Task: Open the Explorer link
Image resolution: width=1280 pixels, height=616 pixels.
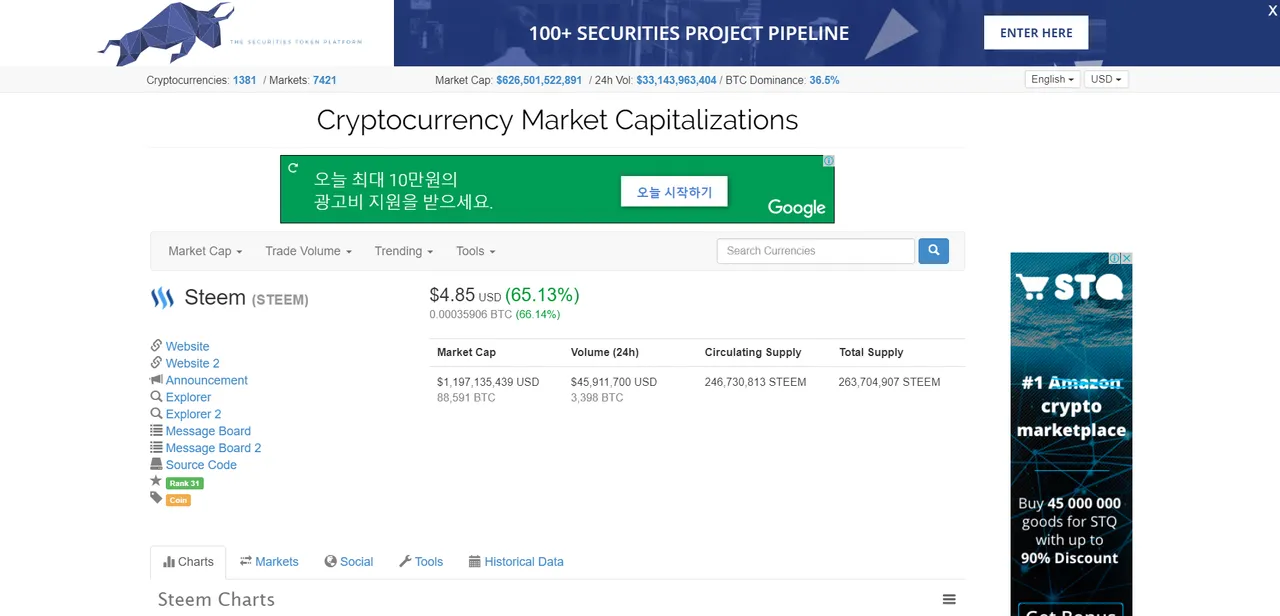Action: [x=188, y=397]
